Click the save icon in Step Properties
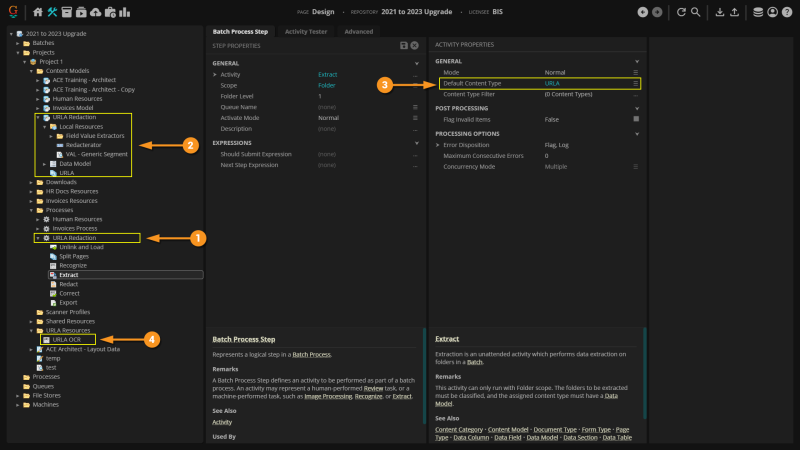800x450 pixels. 403,46
